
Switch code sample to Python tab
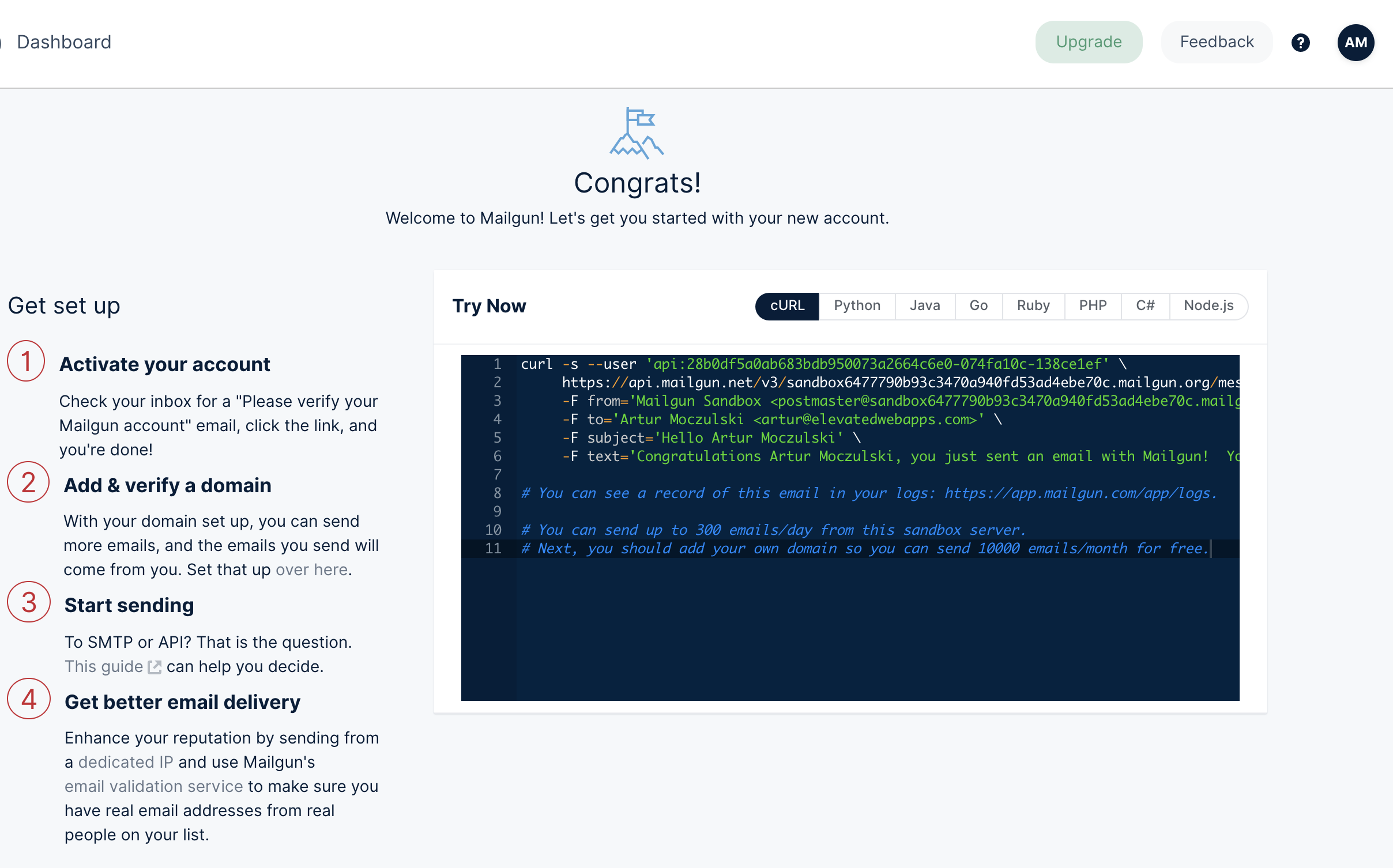(857, 306)
